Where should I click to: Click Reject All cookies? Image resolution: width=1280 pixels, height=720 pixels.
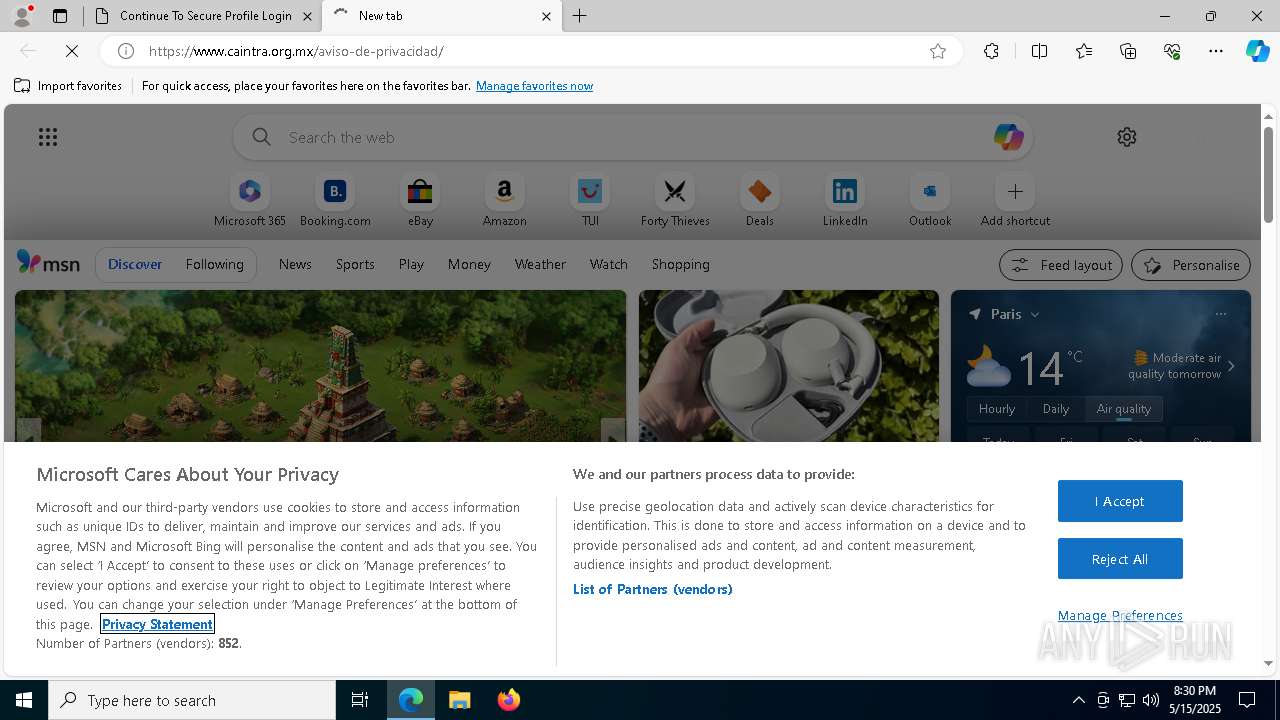tap(1120, 559)
